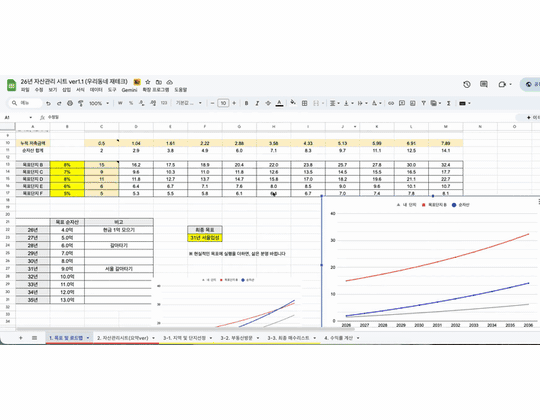Image resolution: width=540 pixels, height=420 pixels.
Task: Decrease font size with minus
Action: tap(212, 103)
